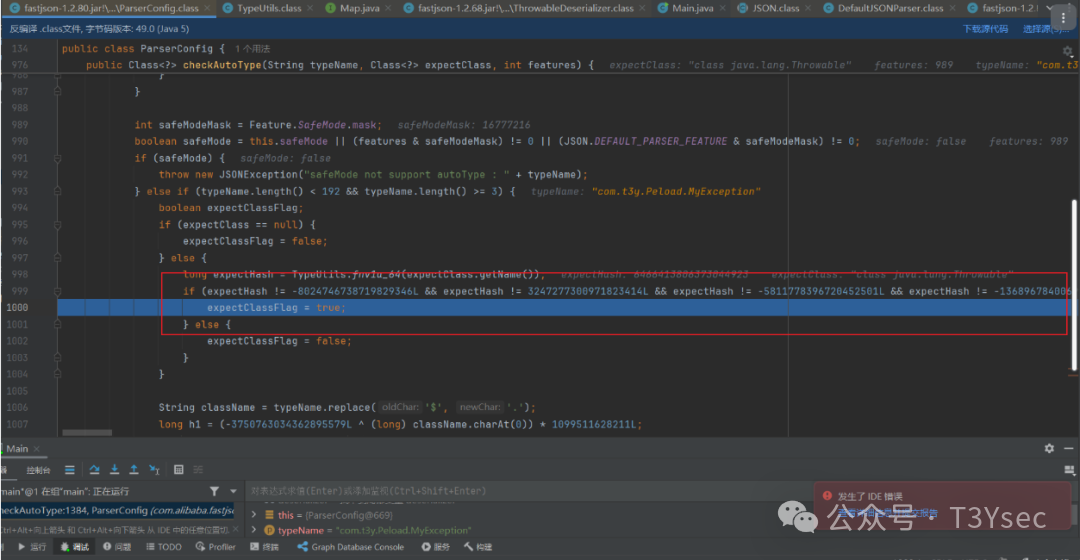The width and height of the screenshot is (1080, 560).
Task: Click the Step Into debugger icon
Action: (x=114, y=469)
